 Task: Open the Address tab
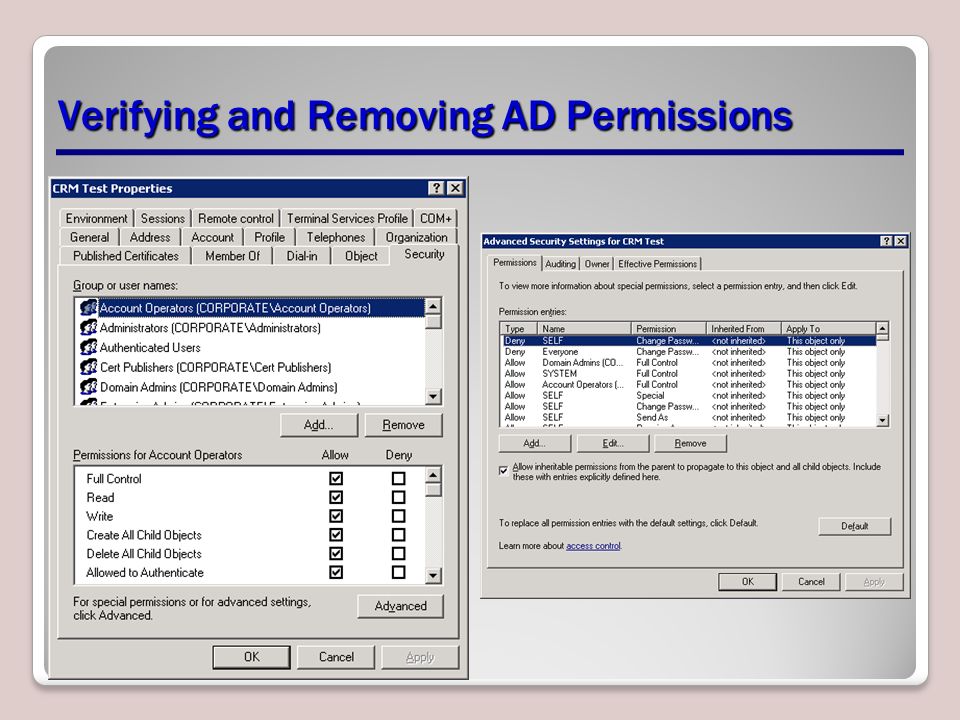click(150, 238)
